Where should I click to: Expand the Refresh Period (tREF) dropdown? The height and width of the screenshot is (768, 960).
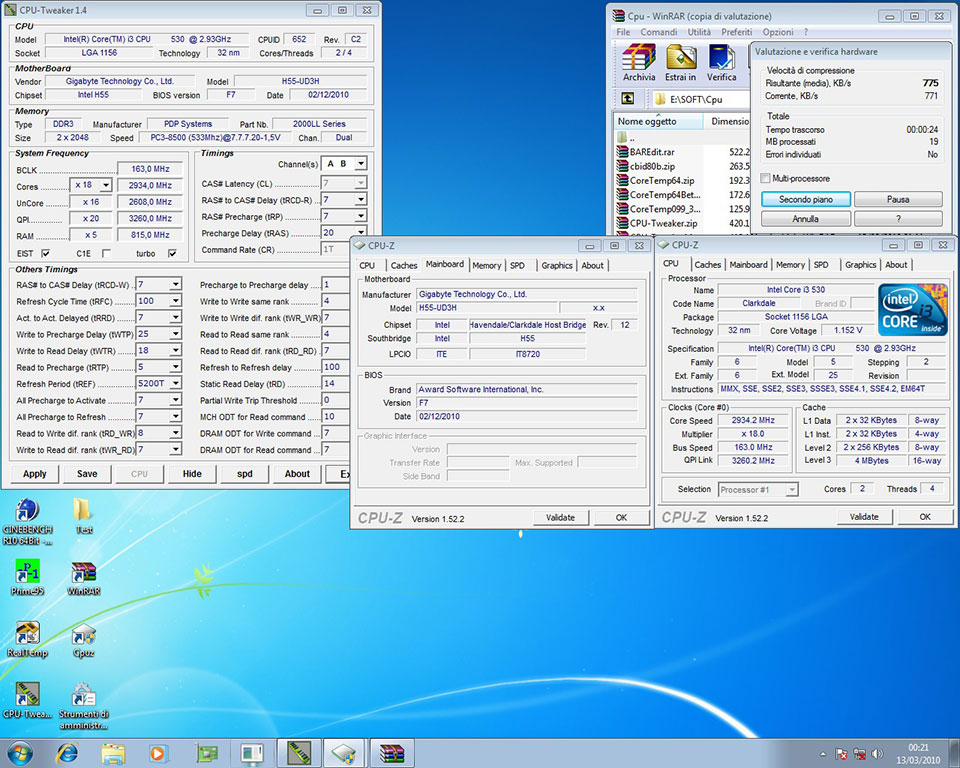tap(176, 383)
